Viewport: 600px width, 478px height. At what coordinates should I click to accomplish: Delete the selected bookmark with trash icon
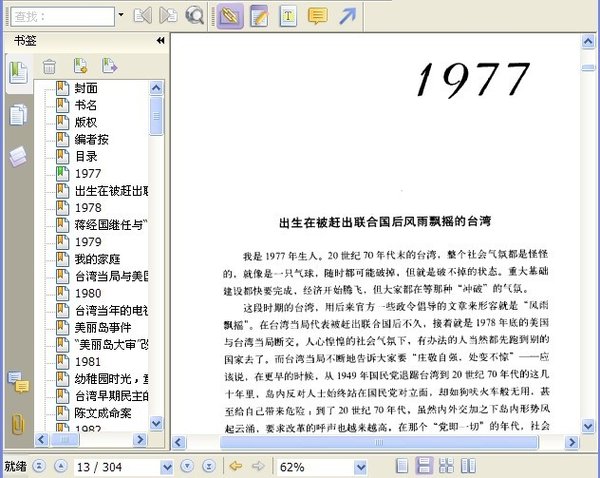49,67
